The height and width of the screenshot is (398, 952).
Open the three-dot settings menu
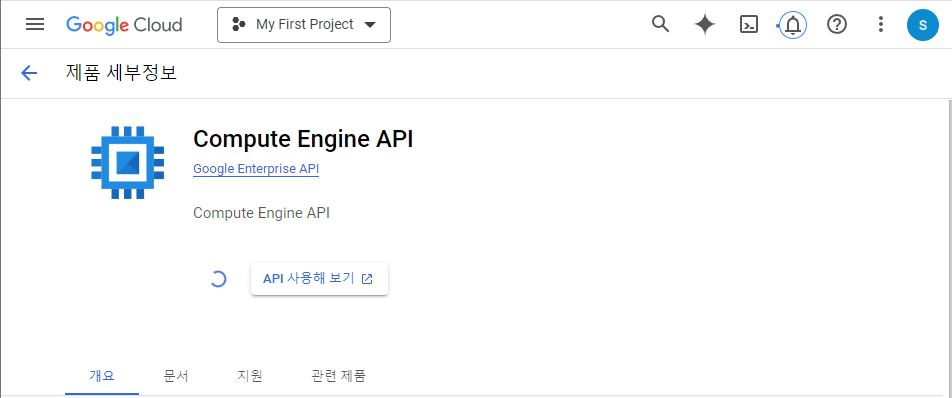(880, 25)
